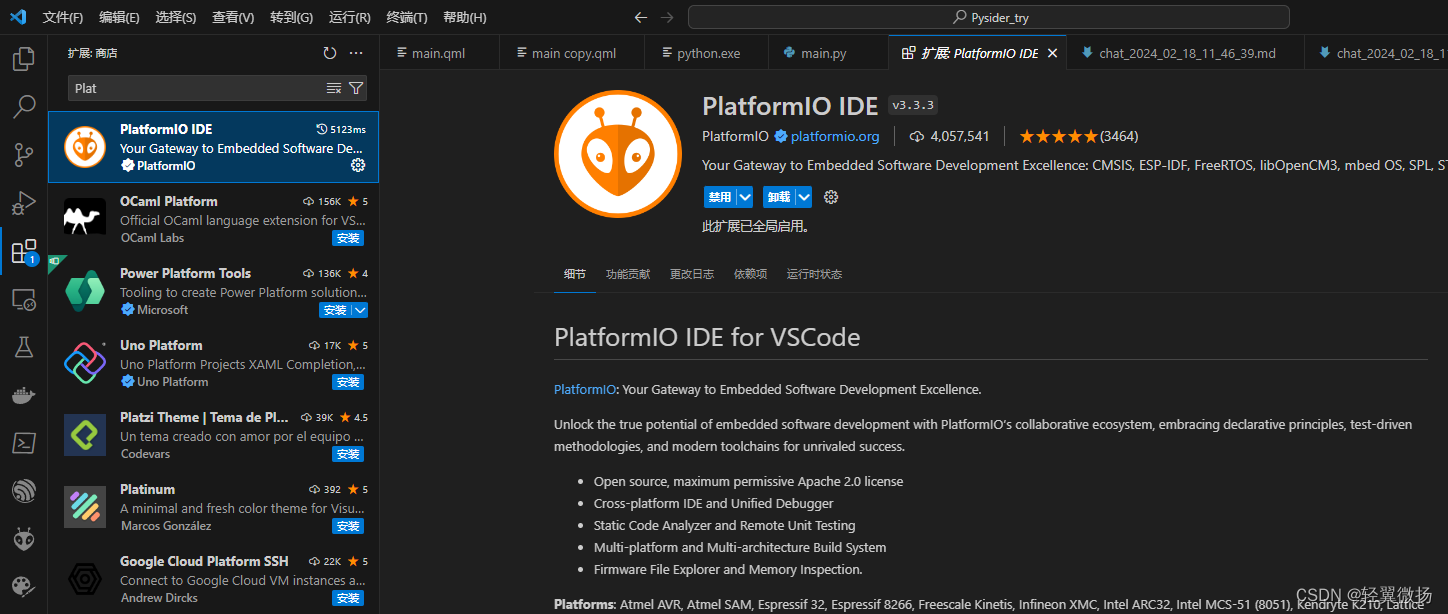The image size is (1448, 614).
Task: Install the Uno Platform extension
Action: 348,382
